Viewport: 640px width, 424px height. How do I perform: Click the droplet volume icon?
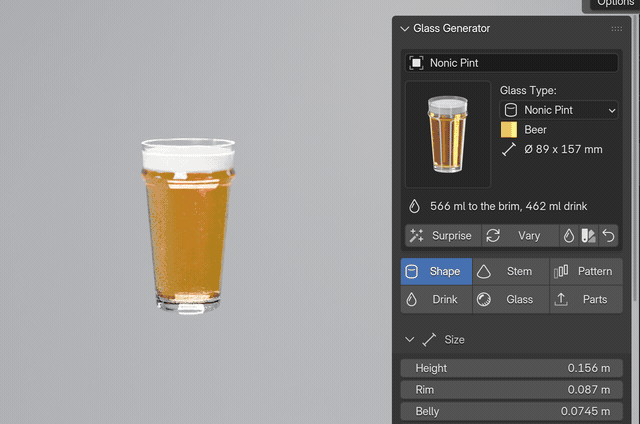click(414, 206)
